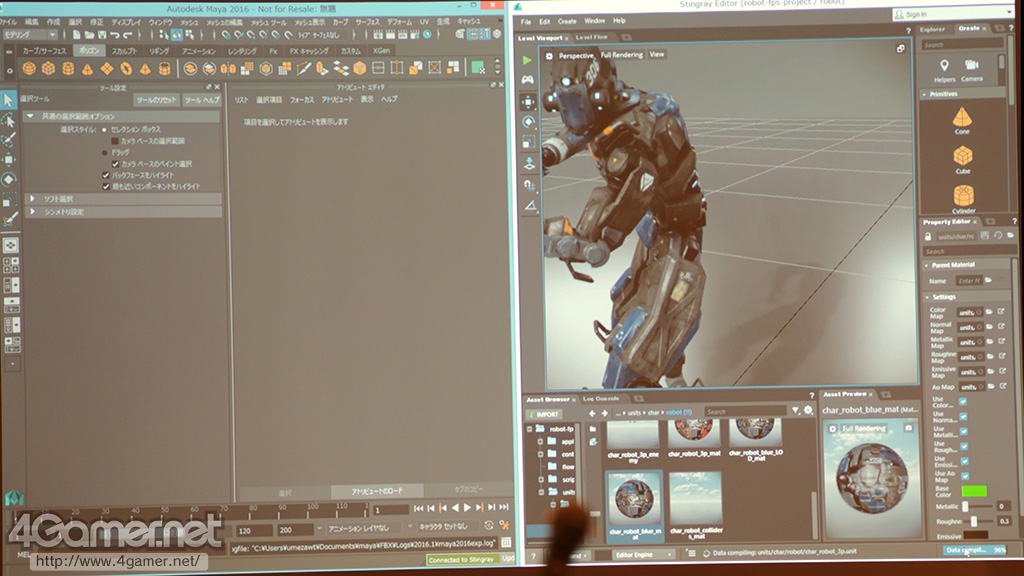
Task: Click the polygon cube icon in Maya shelf
Action: click(48, 69)
